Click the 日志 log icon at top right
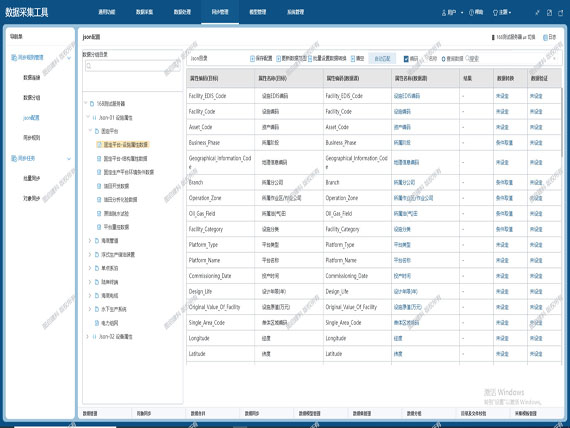570x428 pixels. pyautogui.click(x=545, y=37)
